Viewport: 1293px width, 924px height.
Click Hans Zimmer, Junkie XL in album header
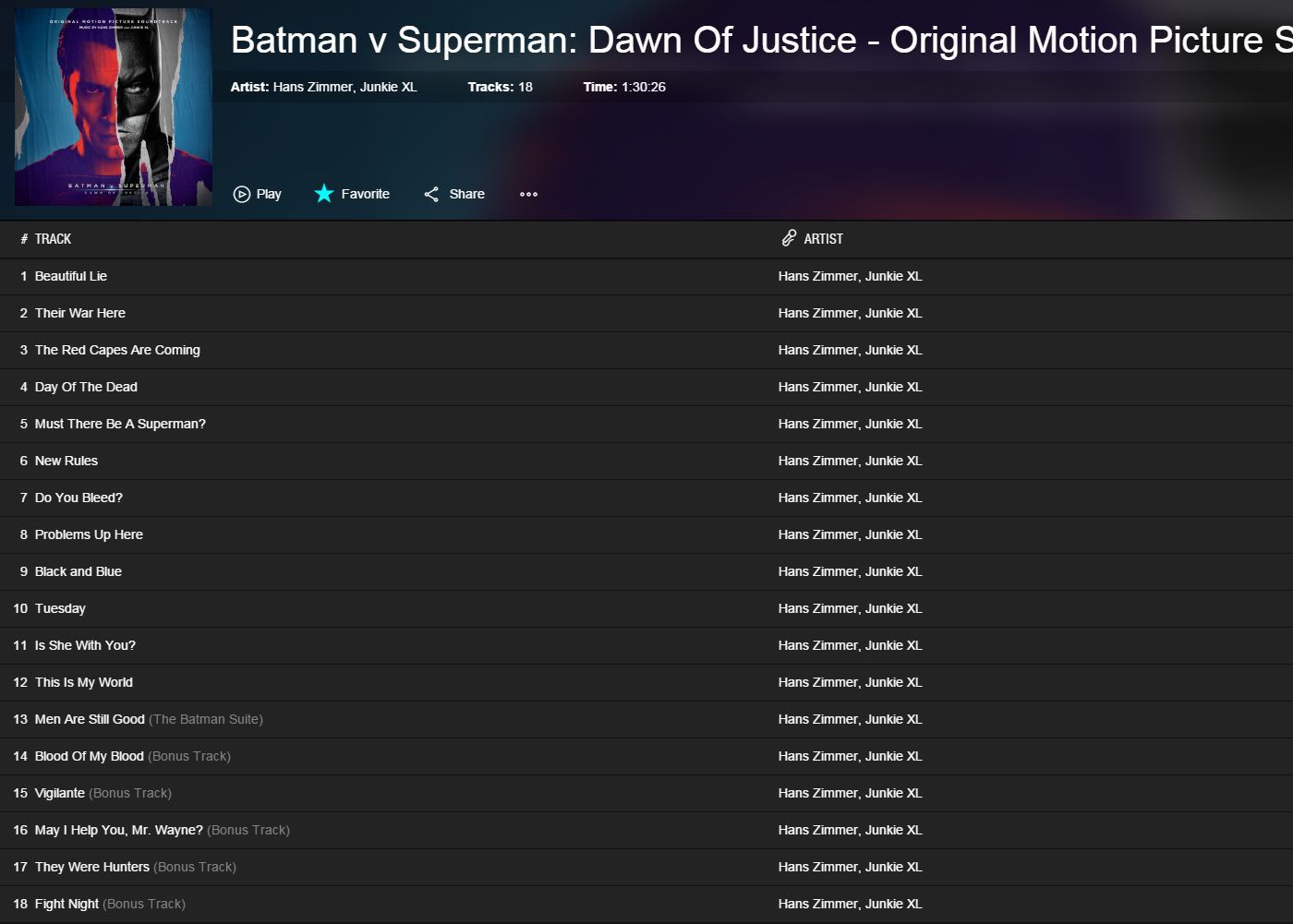coord(344,87)
